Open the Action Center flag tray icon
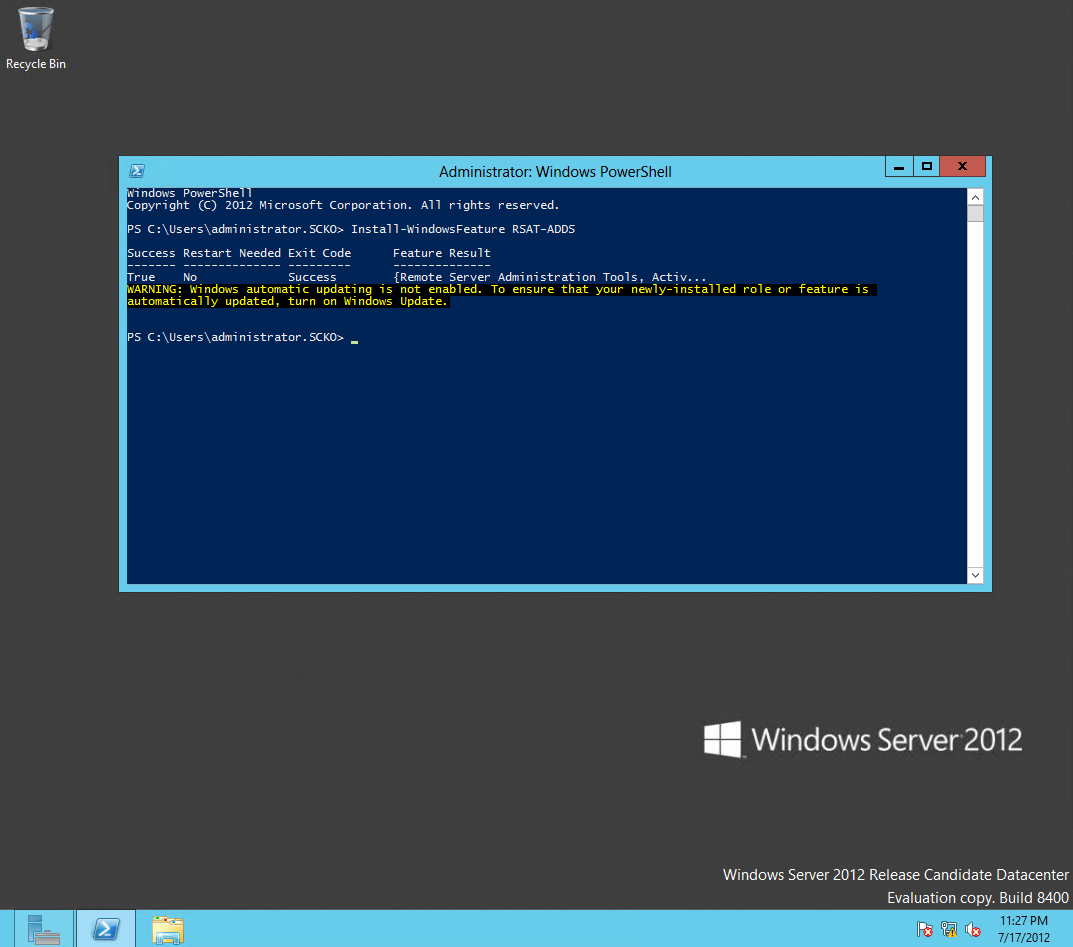The width and height of the screenshot is (1073, 947). click(x=925, y=929)
